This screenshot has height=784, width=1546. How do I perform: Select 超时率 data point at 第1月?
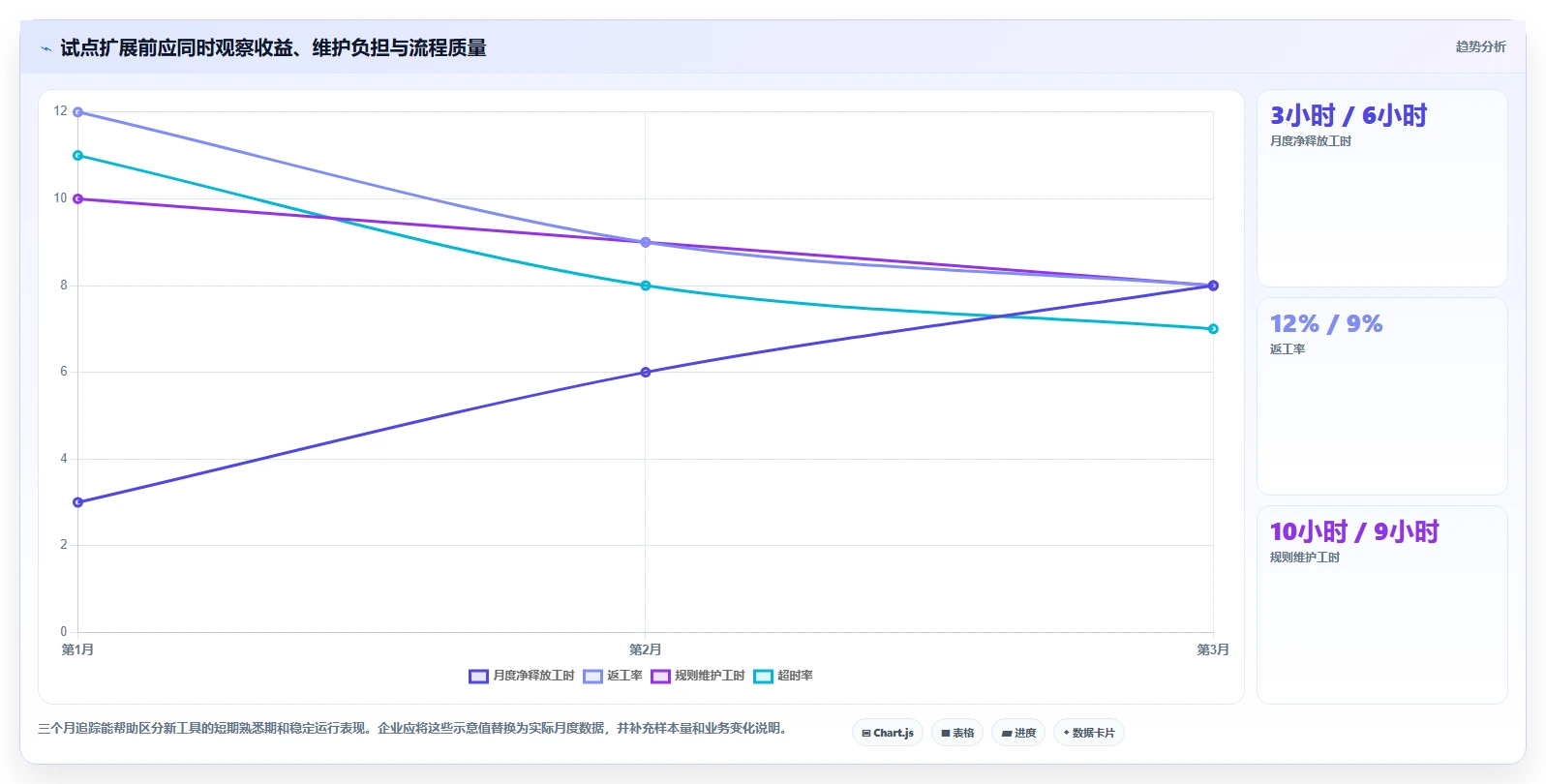pos(78,156)
